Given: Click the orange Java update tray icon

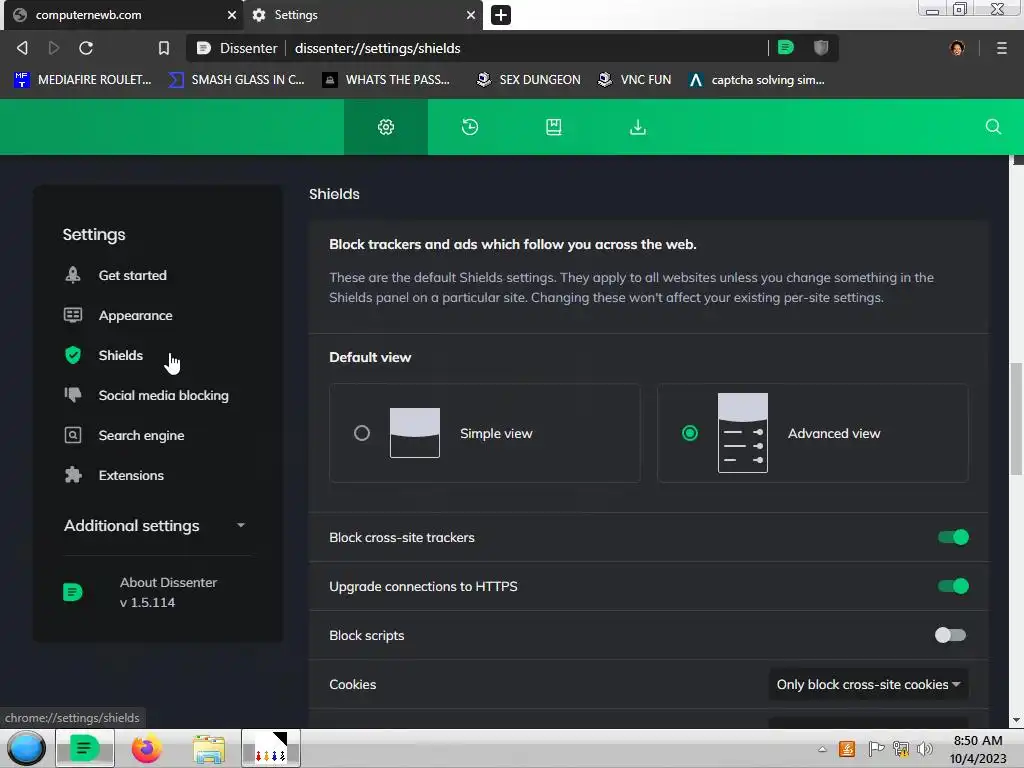Looking at the screenshot, I should tap(847, 749).
